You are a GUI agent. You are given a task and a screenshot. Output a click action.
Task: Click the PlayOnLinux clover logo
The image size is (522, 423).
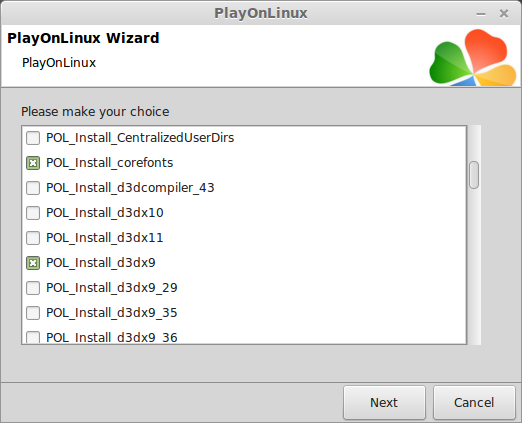tap(473, 57)
